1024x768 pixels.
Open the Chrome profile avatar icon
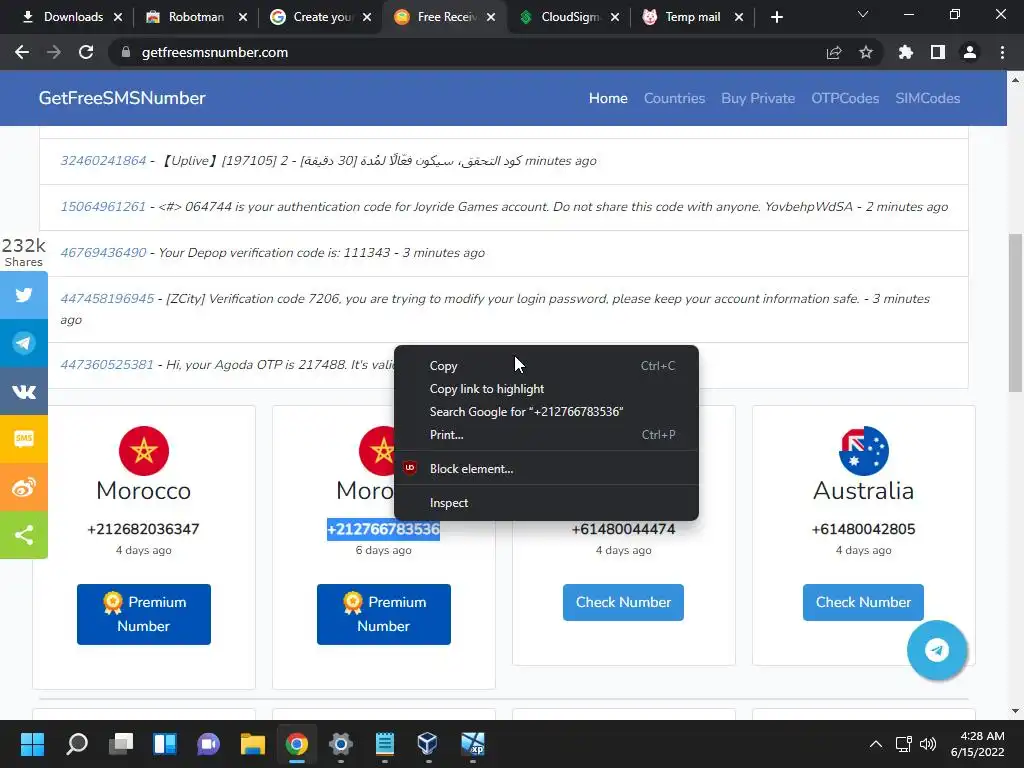click(x=969, y=52)
